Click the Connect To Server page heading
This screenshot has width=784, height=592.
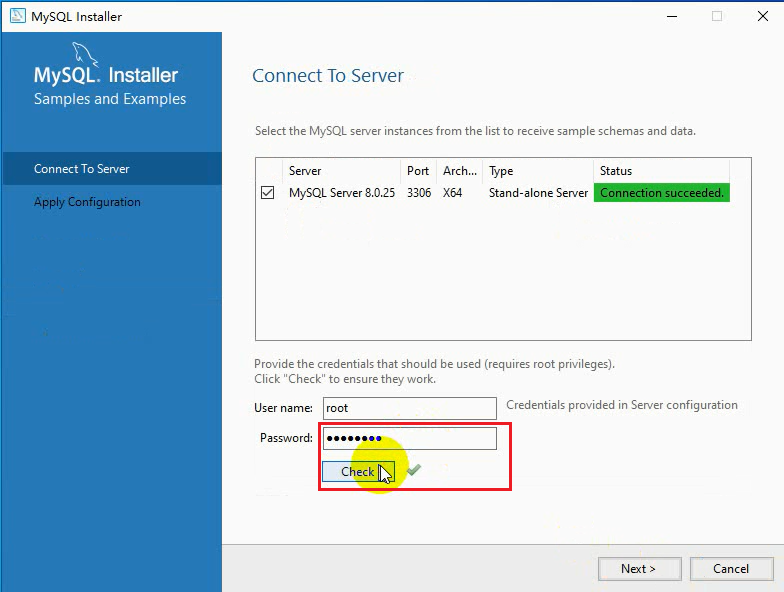coord(328,76)
